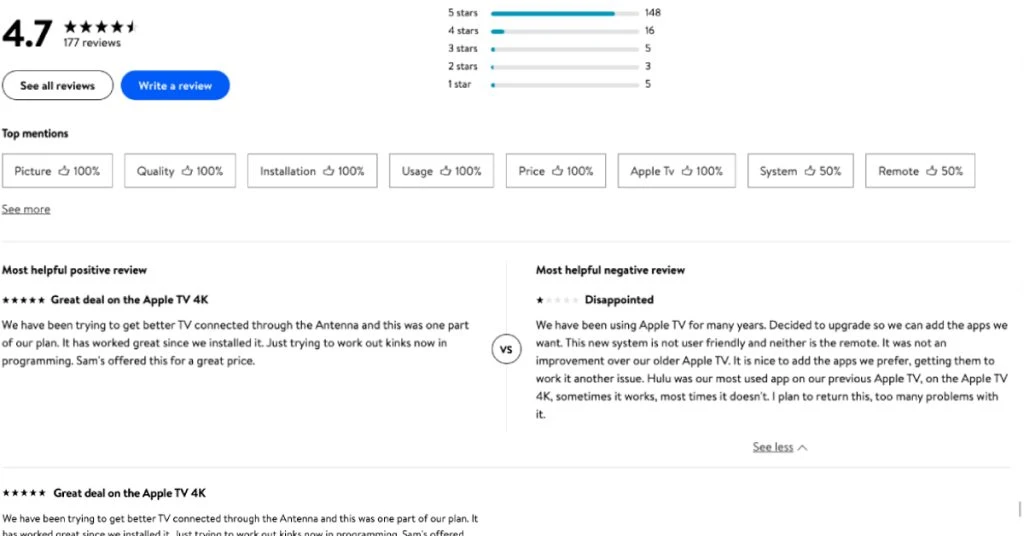Viewport: 1024px width, 536px height.
Task: Click the thumbs-up icon on Price chip
Action: 558,171
